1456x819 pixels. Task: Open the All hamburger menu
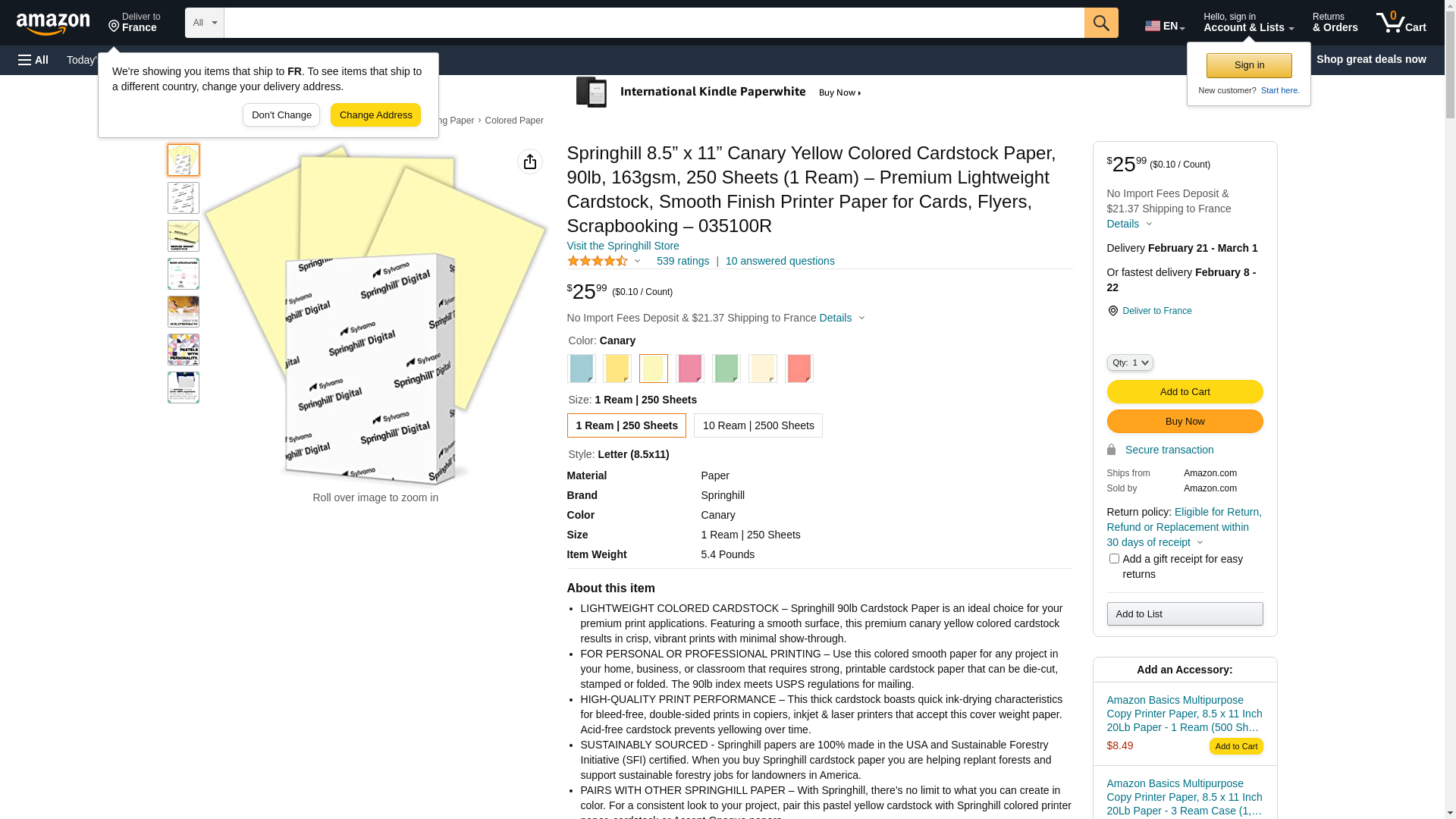33,60
